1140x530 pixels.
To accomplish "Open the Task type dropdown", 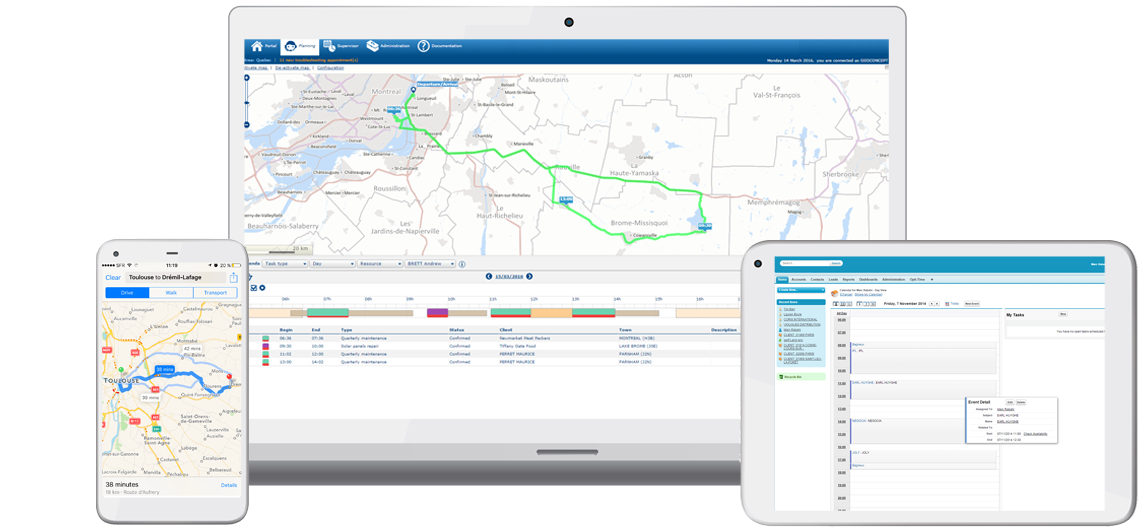I will (x=284, y=264).
